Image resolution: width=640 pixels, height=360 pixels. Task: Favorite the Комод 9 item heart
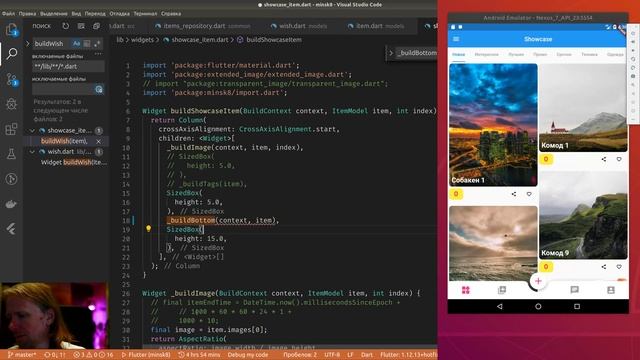click(x=619, y=267)
